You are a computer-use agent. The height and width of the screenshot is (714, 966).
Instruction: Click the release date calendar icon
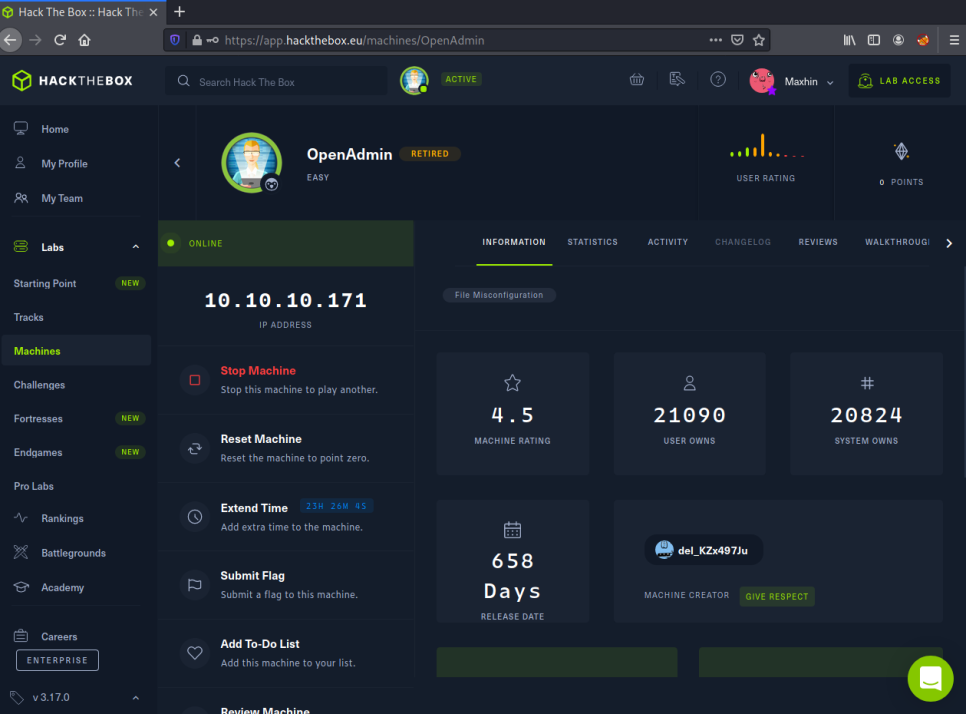tap(513, 530)
